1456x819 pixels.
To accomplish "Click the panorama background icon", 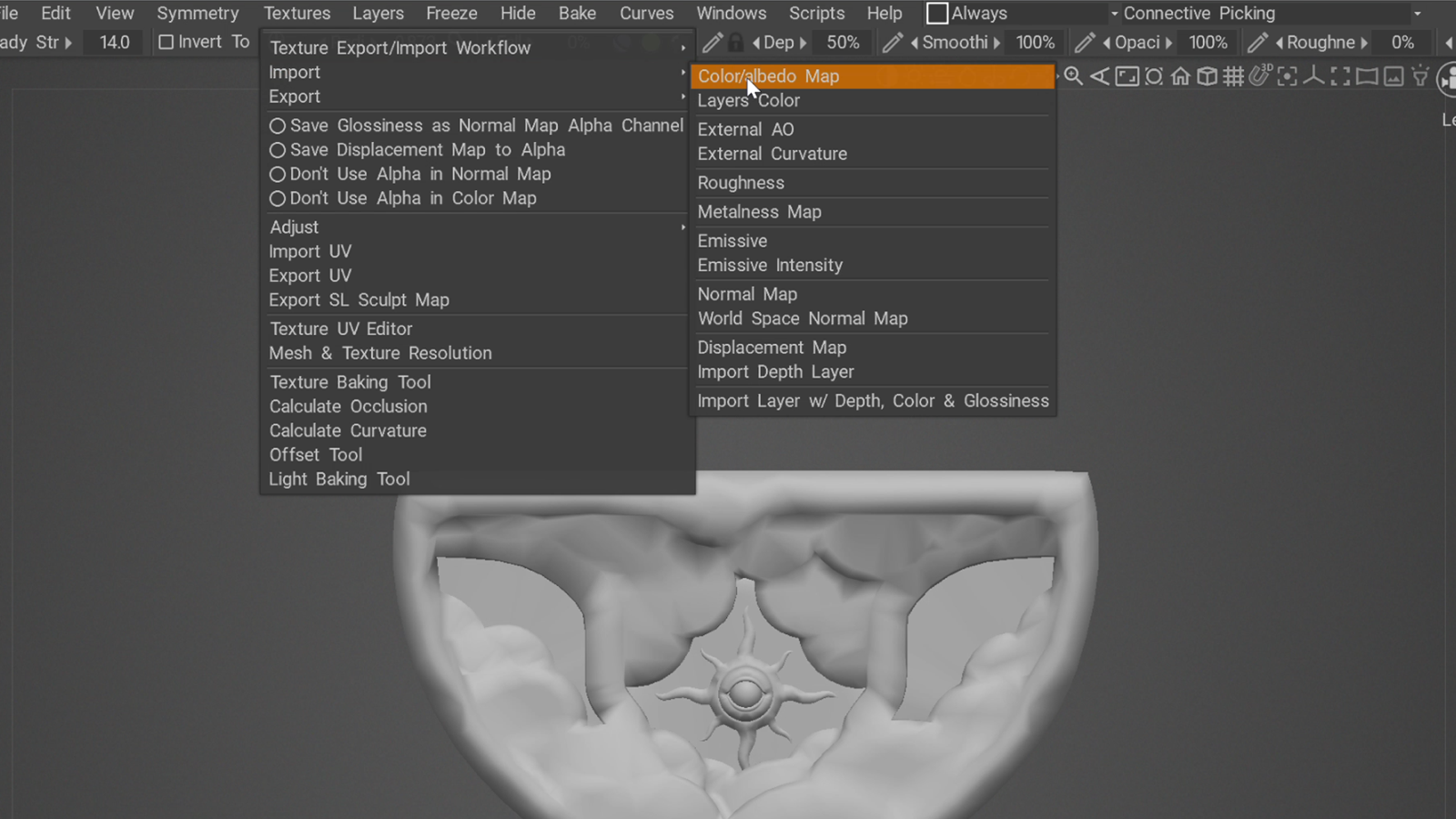I will click(x=1367, y=76).
